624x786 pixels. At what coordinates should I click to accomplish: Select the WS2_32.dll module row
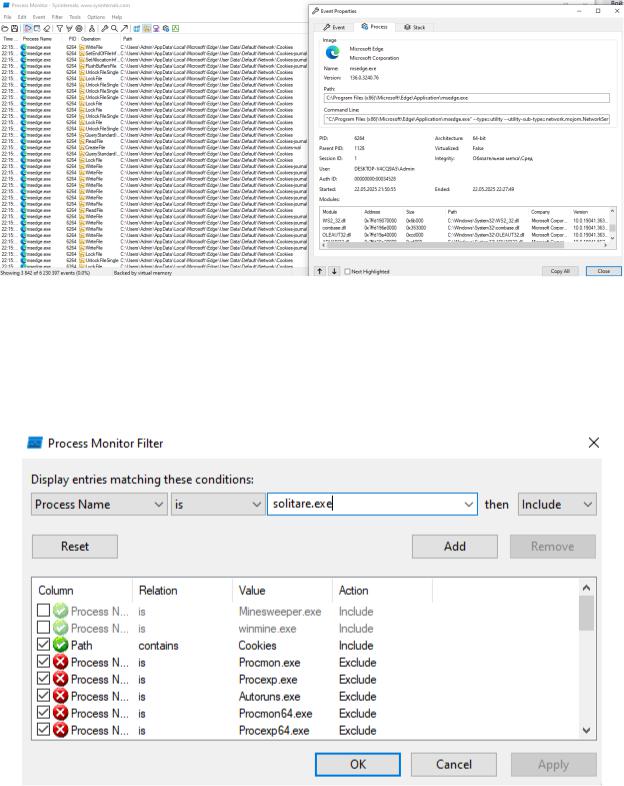464,221
